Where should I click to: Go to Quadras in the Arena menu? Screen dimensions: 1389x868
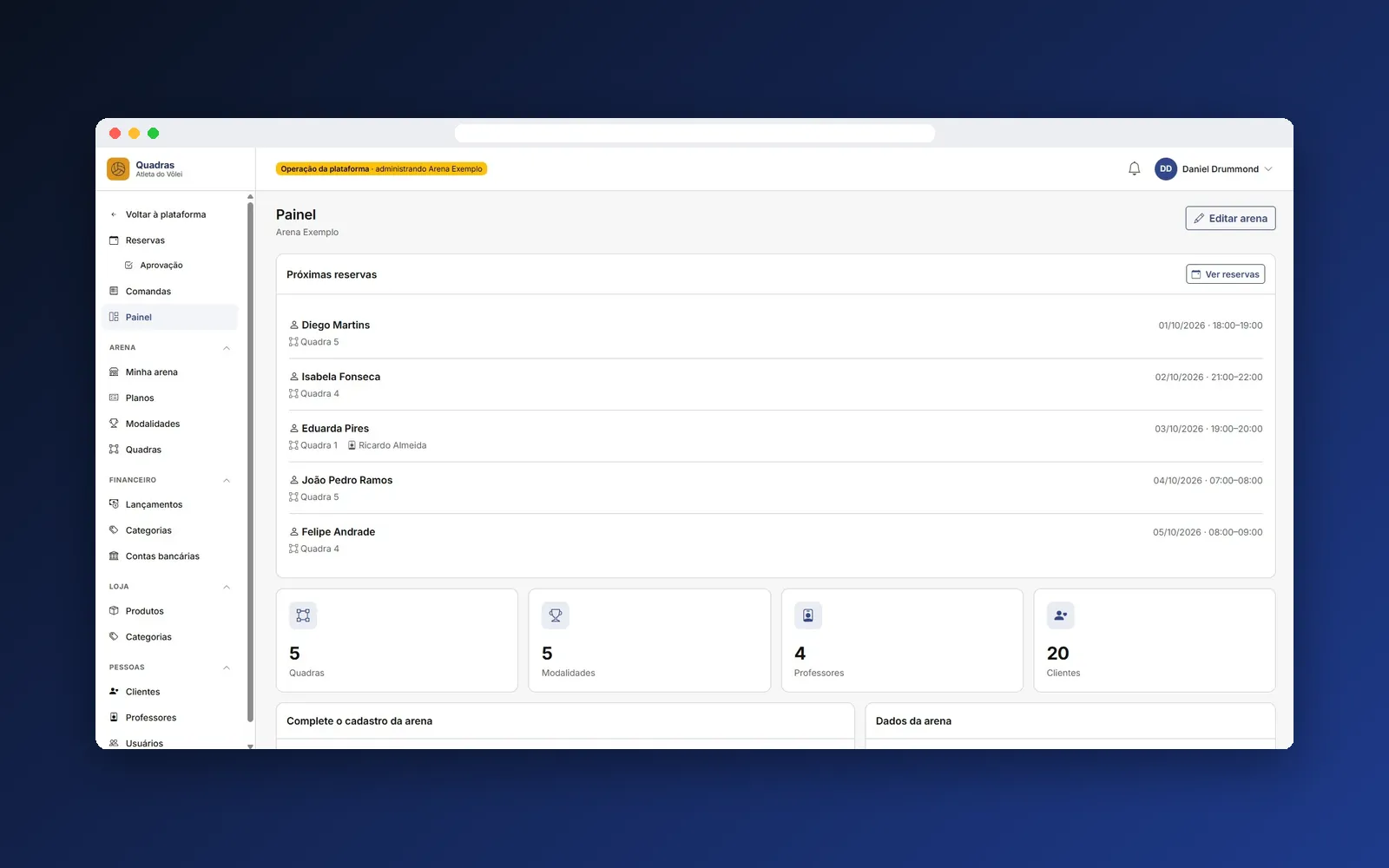click(170, 450)
